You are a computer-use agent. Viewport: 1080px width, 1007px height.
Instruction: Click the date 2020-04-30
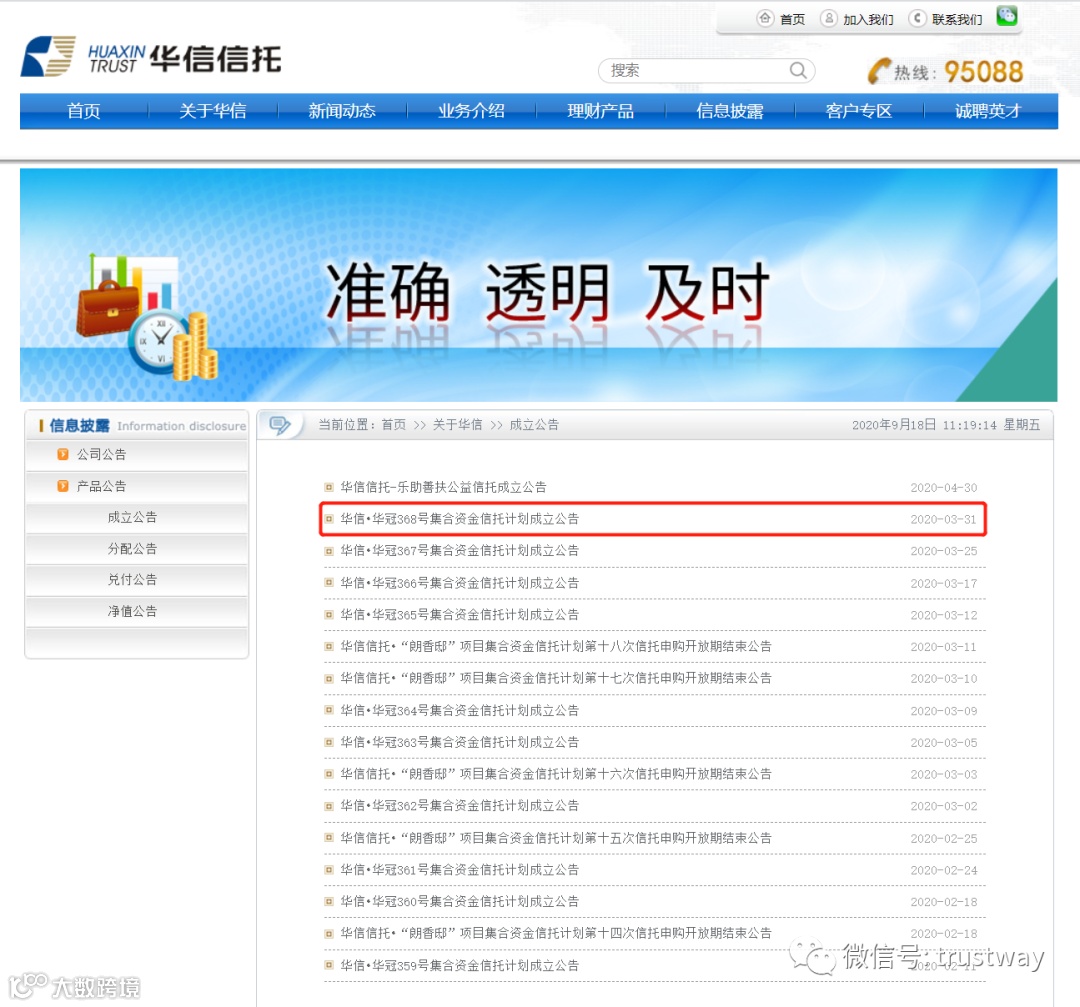[944, 488]
